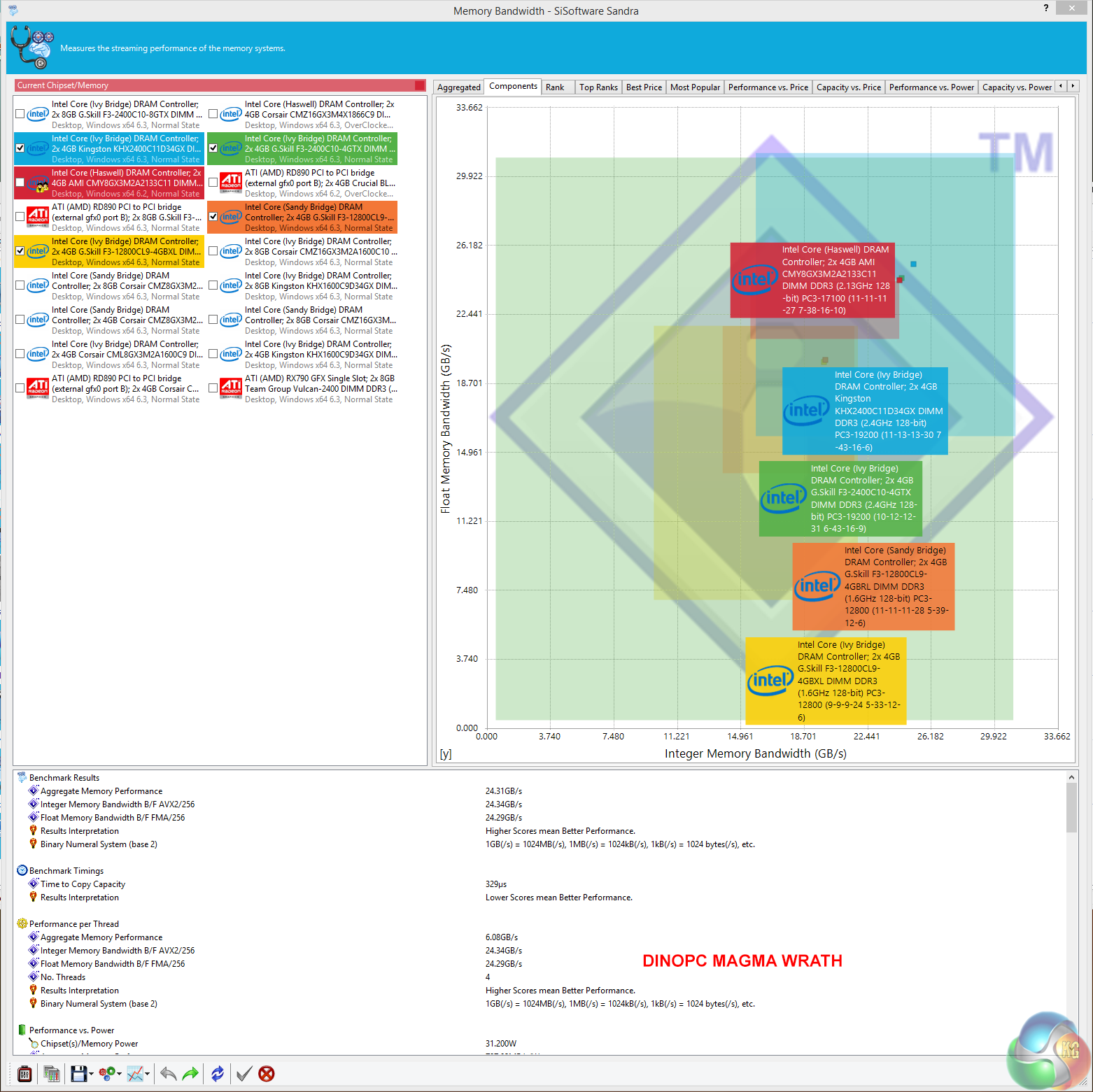This screenshot has width=1093, height=1092.
Task: Click the ATI logo beside Crucial BL entry
Action: coord(231,183)
